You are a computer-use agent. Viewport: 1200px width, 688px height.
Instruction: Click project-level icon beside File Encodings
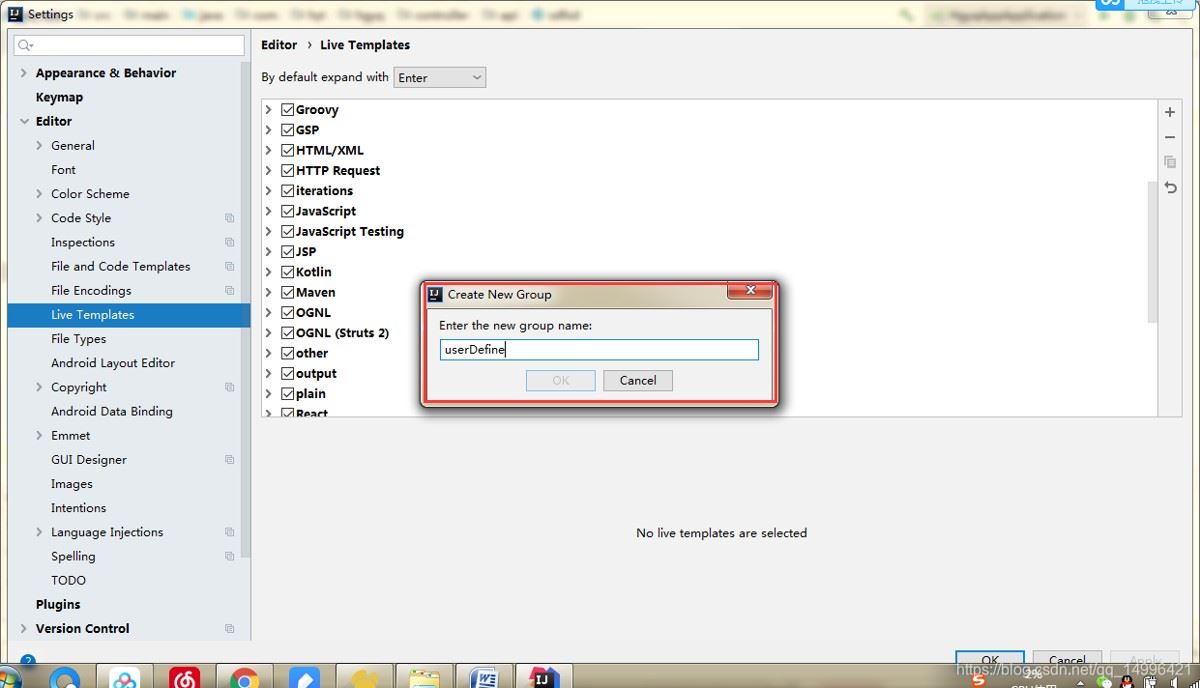(229, 291)
